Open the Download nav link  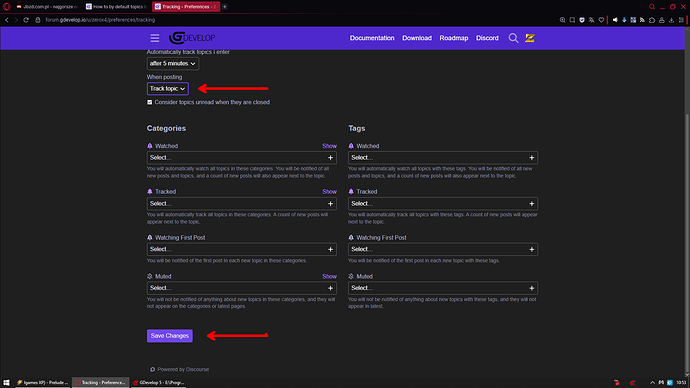click(417, 38)
